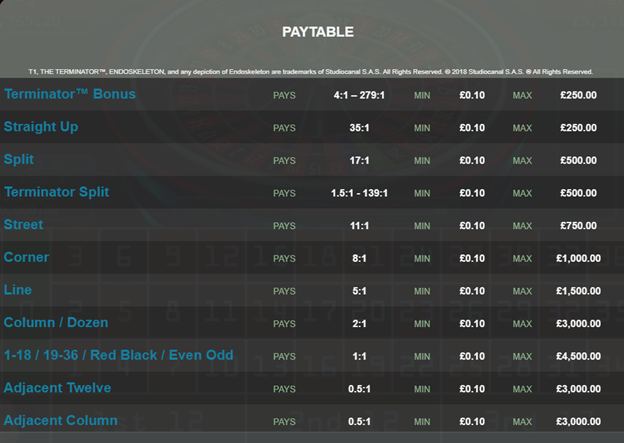The width and height of the screenshot is (624, 443).
Task: Click the PAYTABLE heading
Action: click(x=318, y=32)
